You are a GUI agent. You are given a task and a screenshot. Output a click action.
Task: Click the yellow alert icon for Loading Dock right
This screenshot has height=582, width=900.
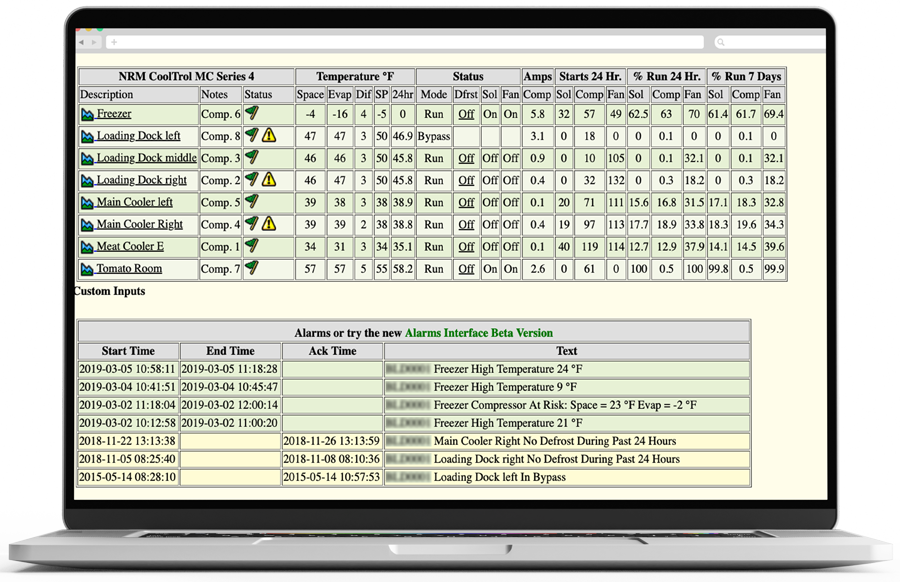[x=269, y=180]
